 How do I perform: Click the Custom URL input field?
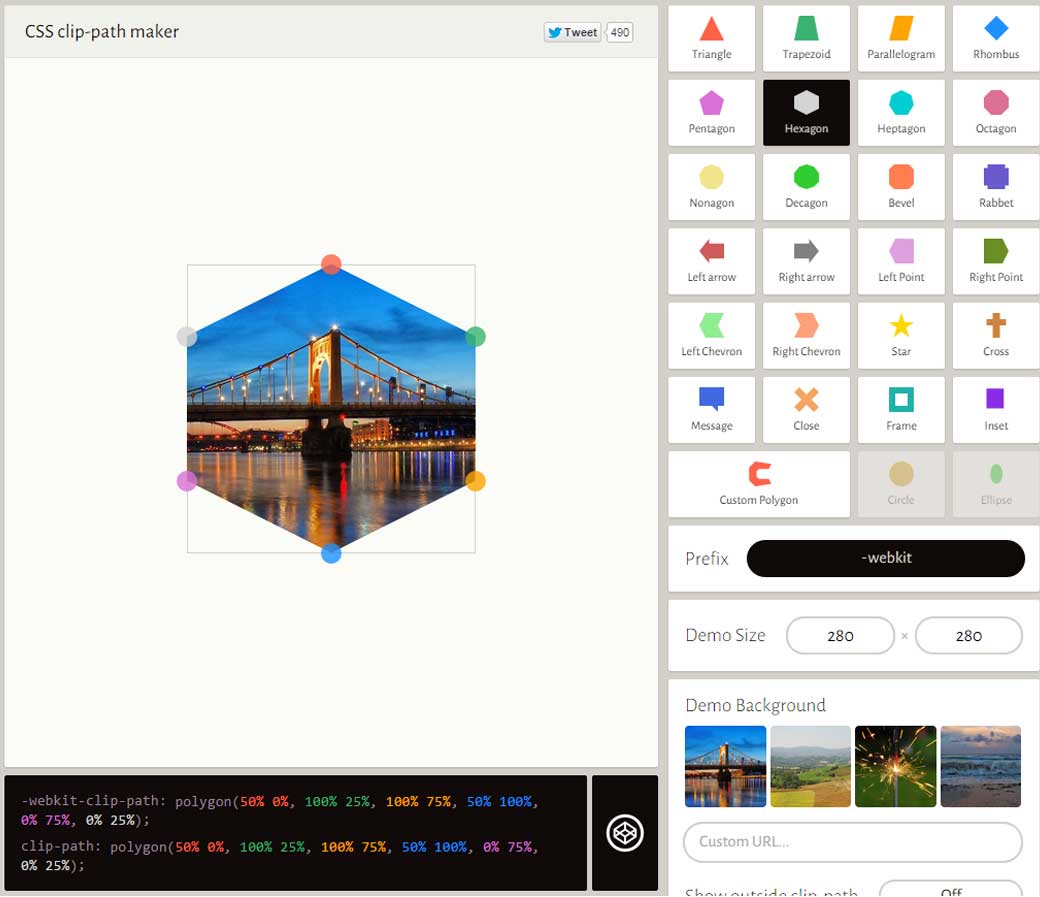click(x=852, y=843)
